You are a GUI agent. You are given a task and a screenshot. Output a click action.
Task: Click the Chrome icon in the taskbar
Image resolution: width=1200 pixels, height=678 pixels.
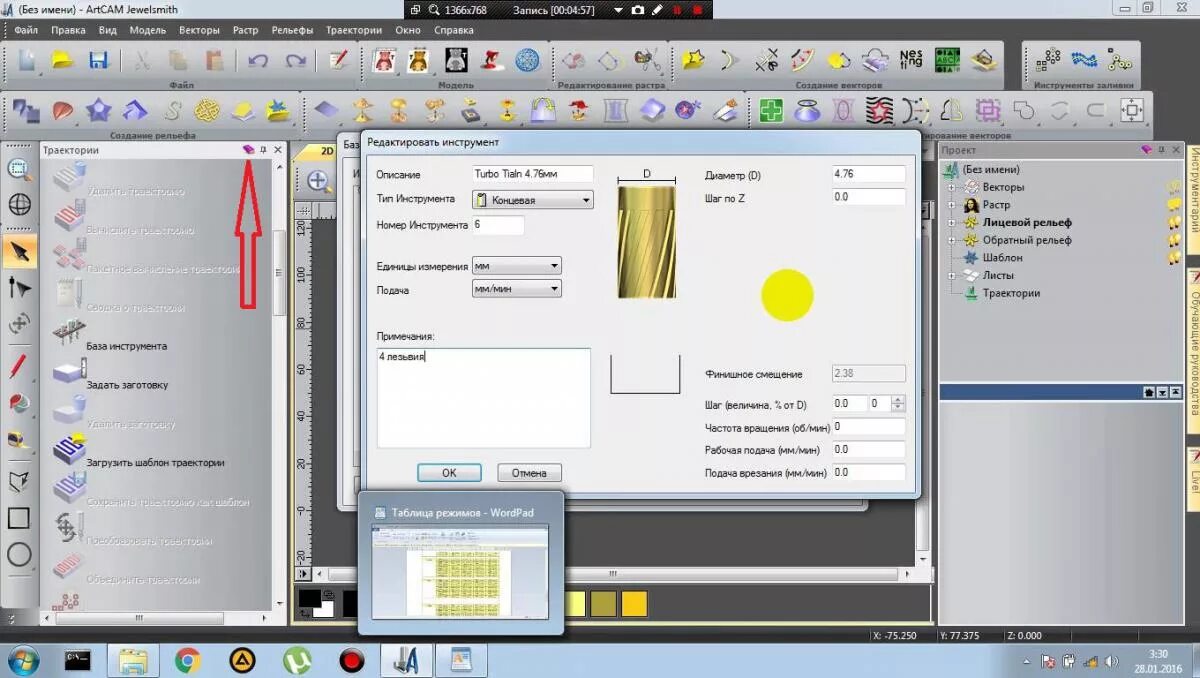187,660
